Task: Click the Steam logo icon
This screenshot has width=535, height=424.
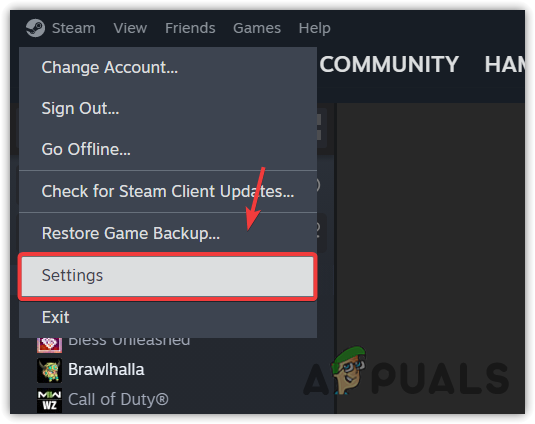Action: pyautogui.click(x=35, y=28)
